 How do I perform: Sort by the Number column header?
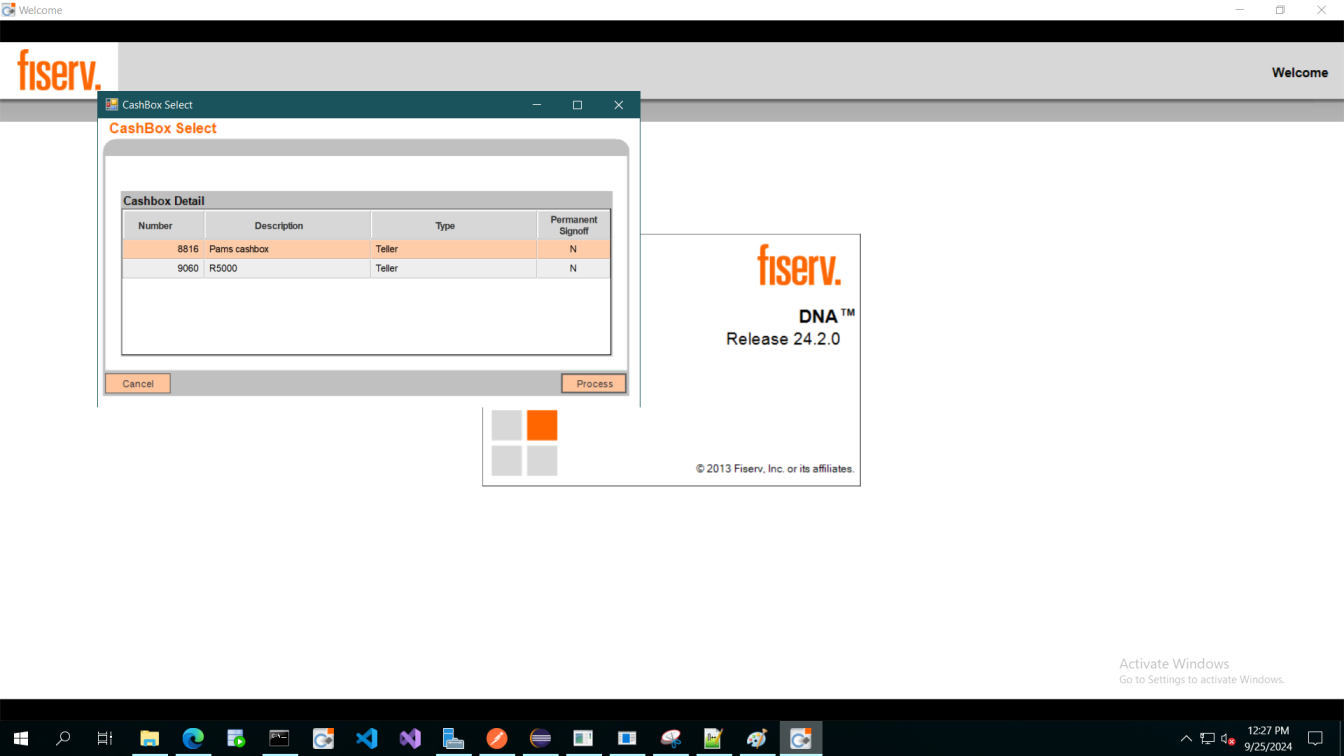tap(164, 225)
